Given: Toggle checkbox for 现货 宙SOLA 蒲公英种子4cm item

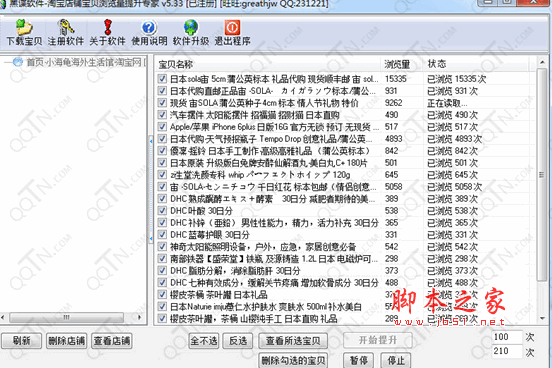Looking at the screenshot, I should 162,103.
